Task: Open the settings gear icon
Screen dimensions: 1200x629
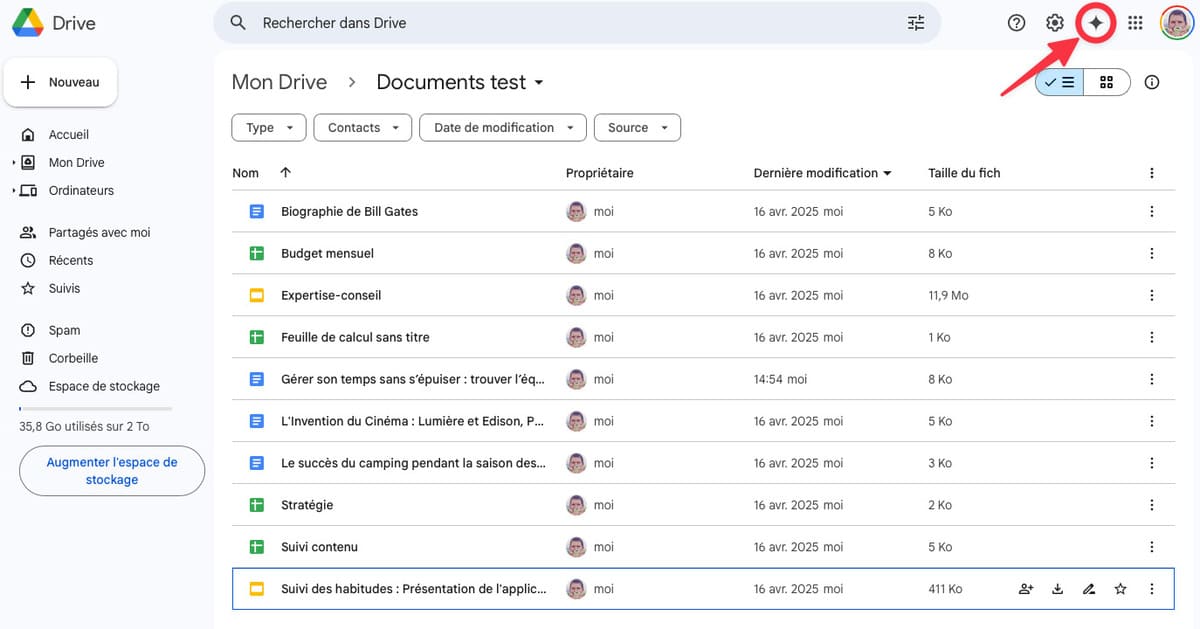Action: click(x=1055, y=23)
